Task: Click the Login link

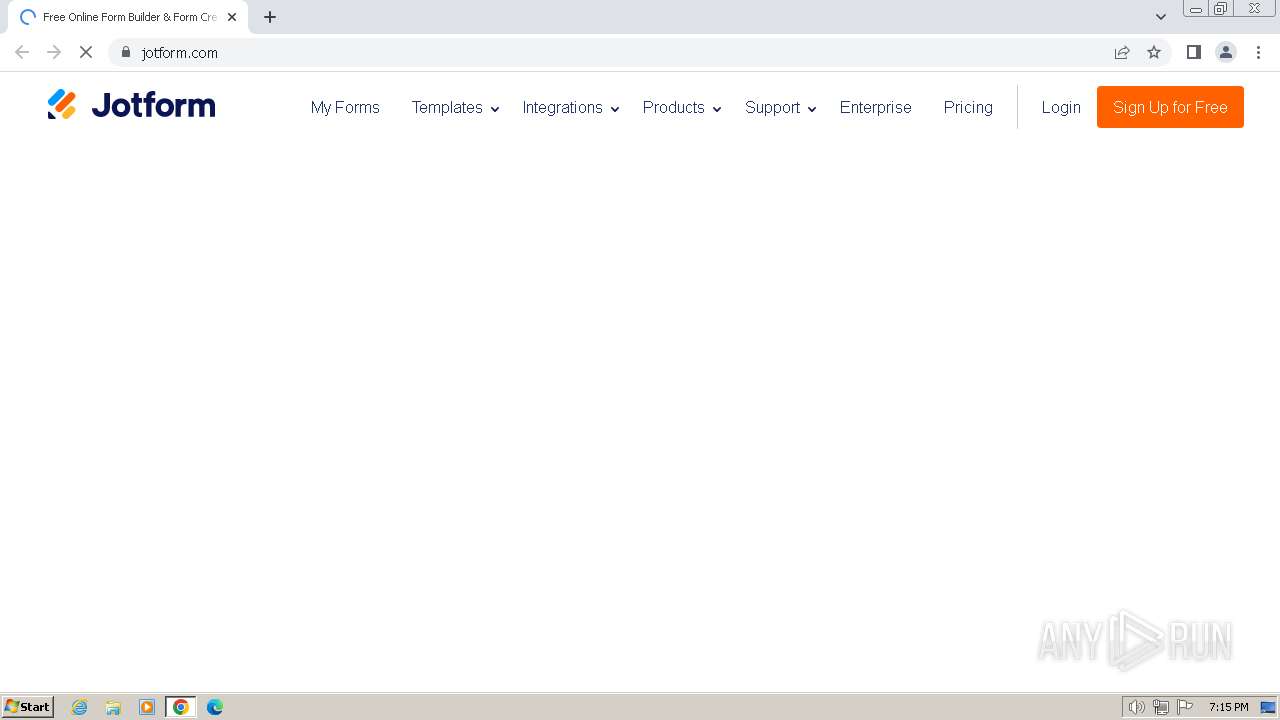Action: (x=1061, y=107)
